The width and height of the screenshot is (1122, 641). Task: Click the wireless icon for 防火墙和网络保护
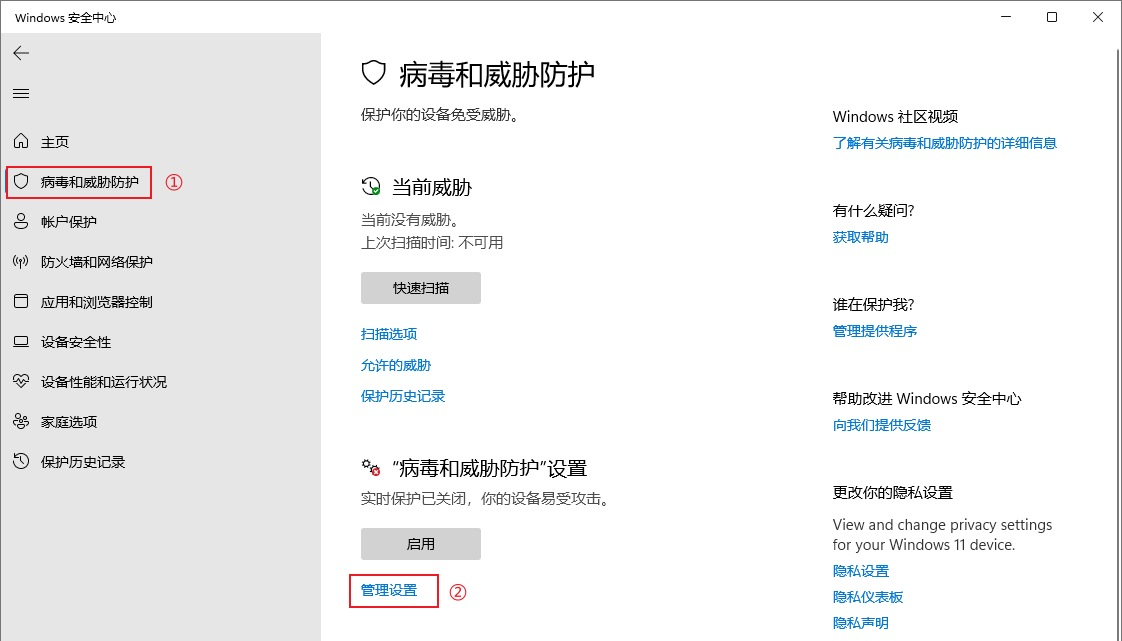[21, 262]
